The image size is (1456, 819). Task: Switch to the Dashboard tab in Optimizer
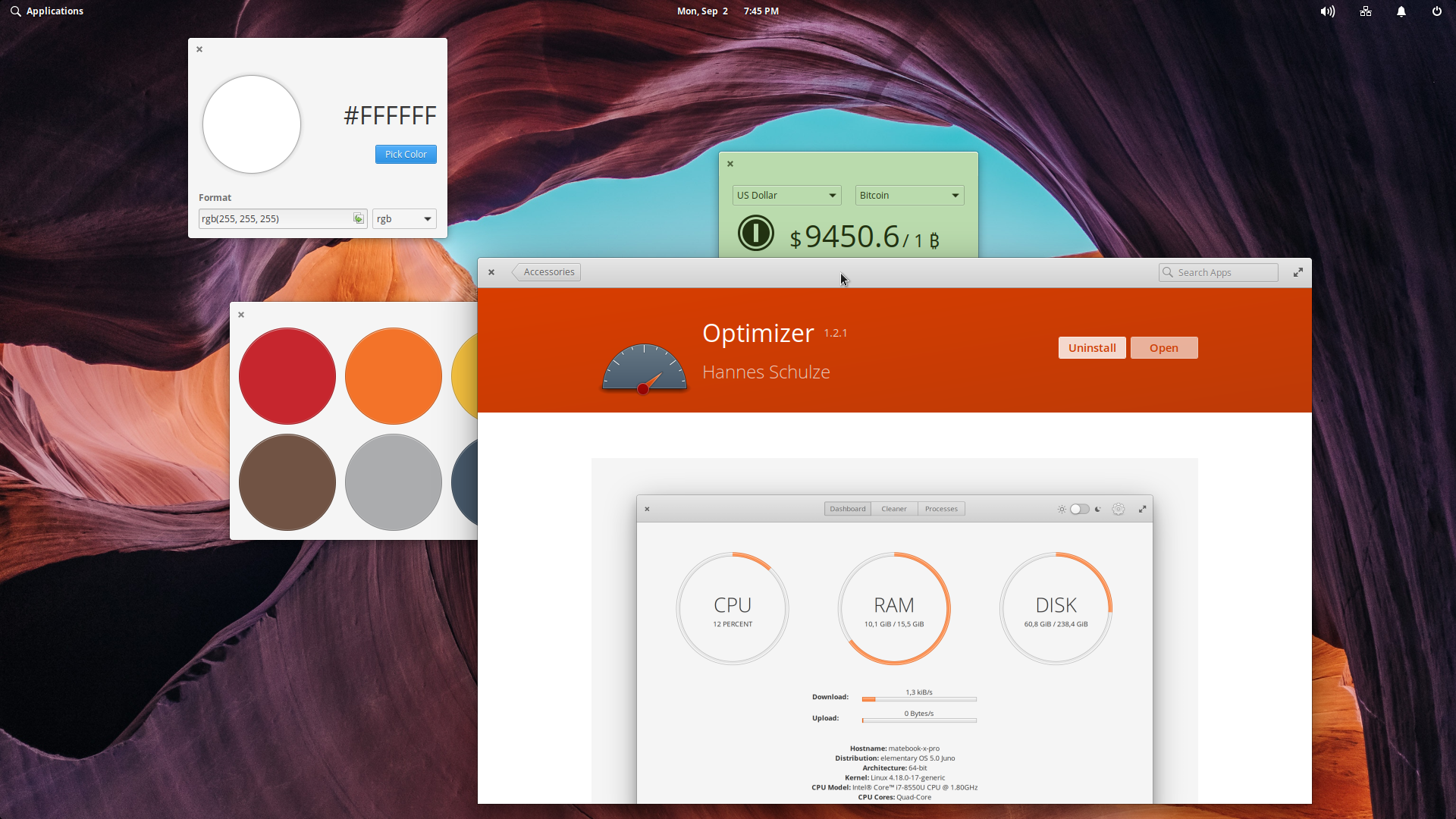(x=847, y=508)
